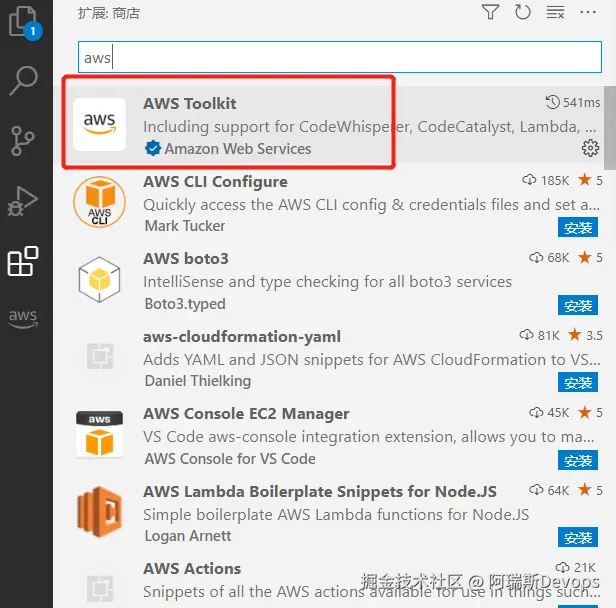Screen dimensions: 616x608
Task: Open the AWS view in activity bar
Action: pos(23,318)
